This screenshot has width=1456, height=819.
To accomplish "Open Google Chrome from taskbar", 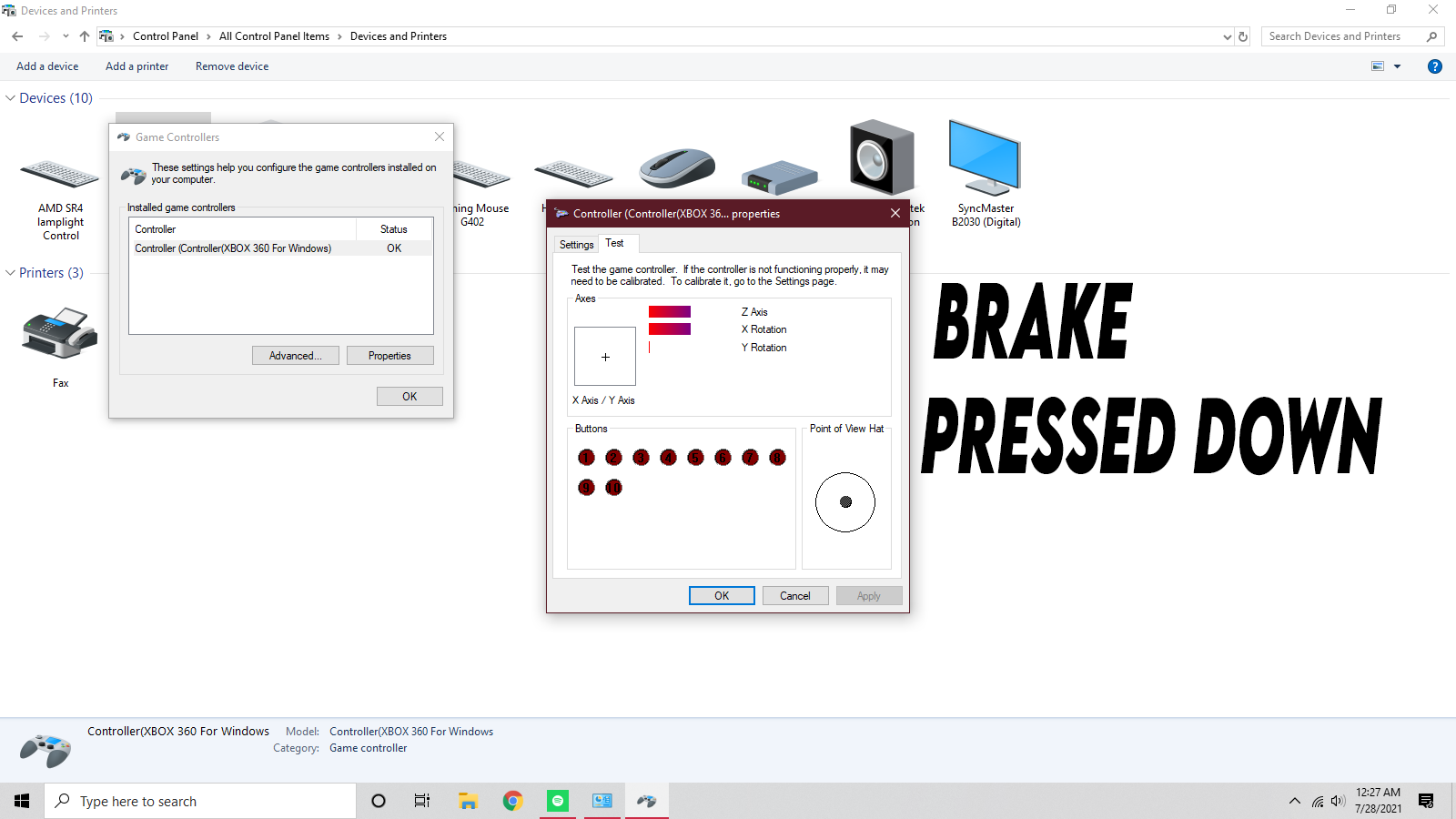I will tap(513, 801).
